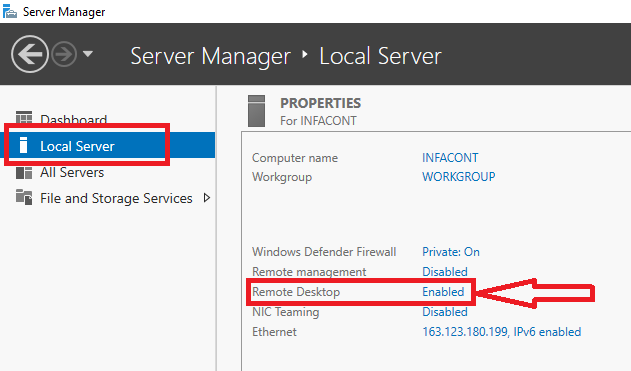Click the Back navigation arrow

coord(30,54)
